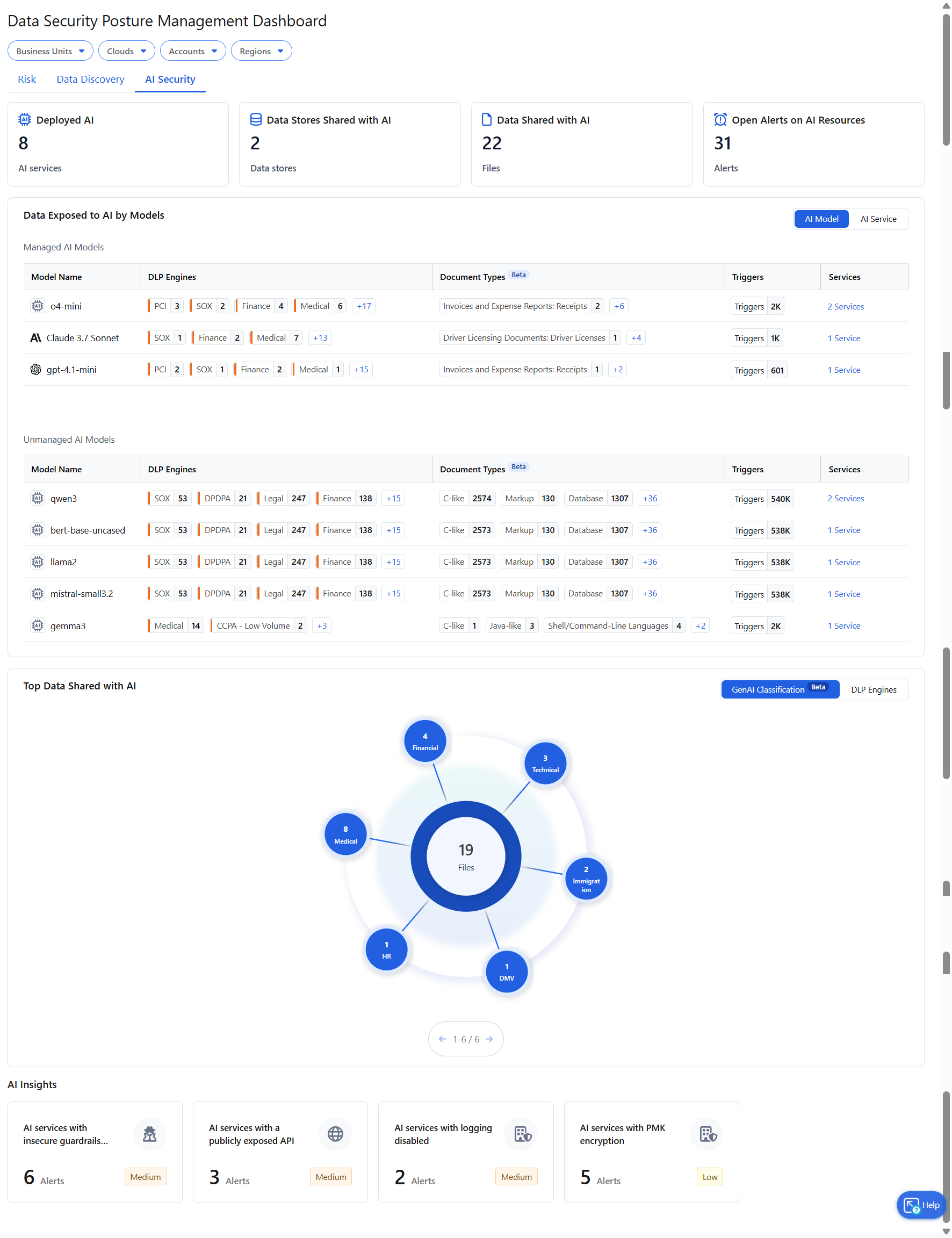Screen dimensions: 952x1238
Task: Select the GenAI Classification Beta toggle
Action: click(x=780, y=689)
